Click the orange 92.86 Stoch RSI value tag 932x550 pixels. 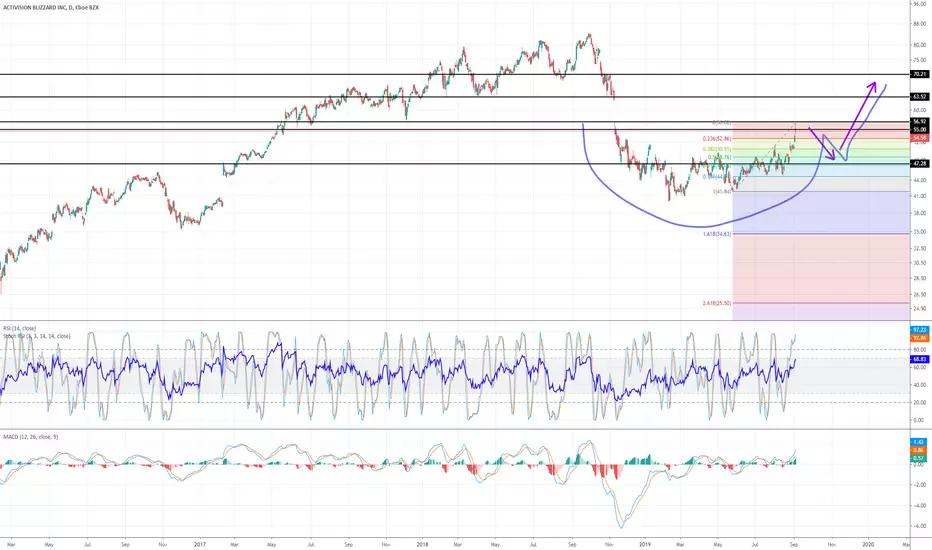coord(919,338)
